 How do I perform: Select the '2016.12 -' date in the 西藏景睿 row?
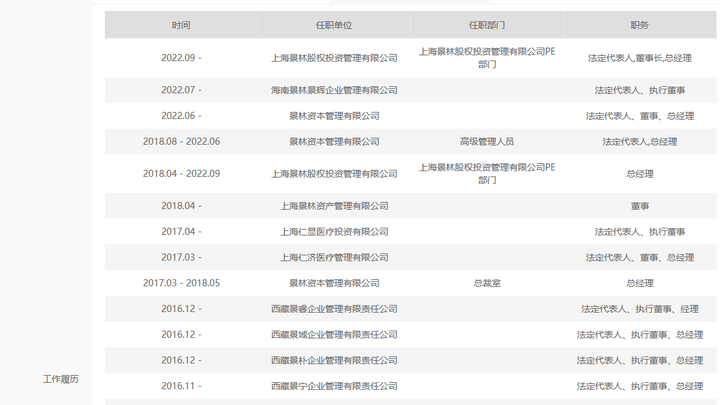(x=181, y=309)
